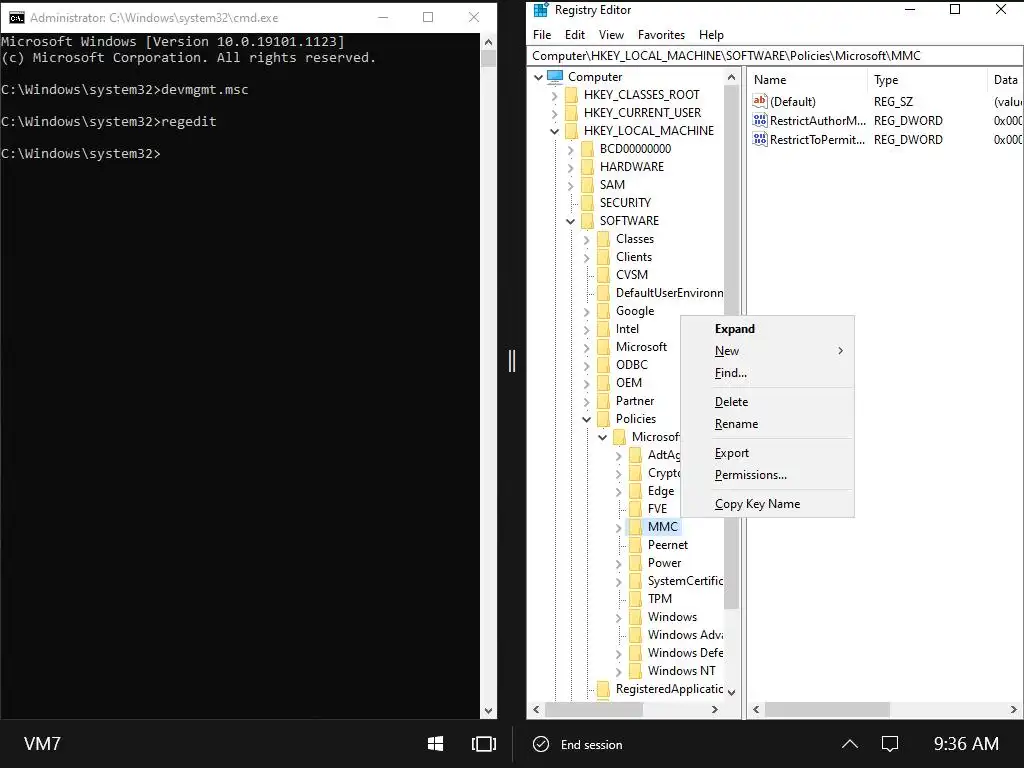Click the (Default) string value icon
This screenshot has width=1024, height=768.
pyautogui.click(x=760, y=101)
